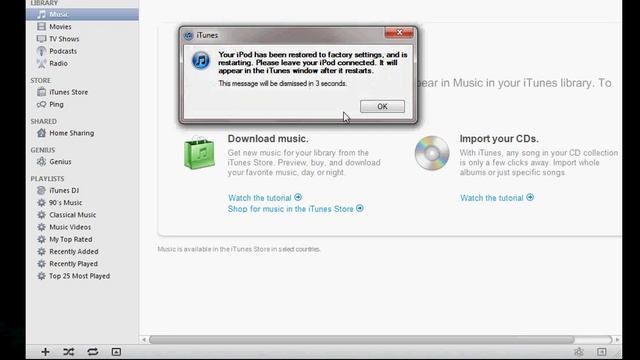Add a new playlist with plus button
Screen dimensions: 640x360
pyautogui.click(x=45, y=352)
